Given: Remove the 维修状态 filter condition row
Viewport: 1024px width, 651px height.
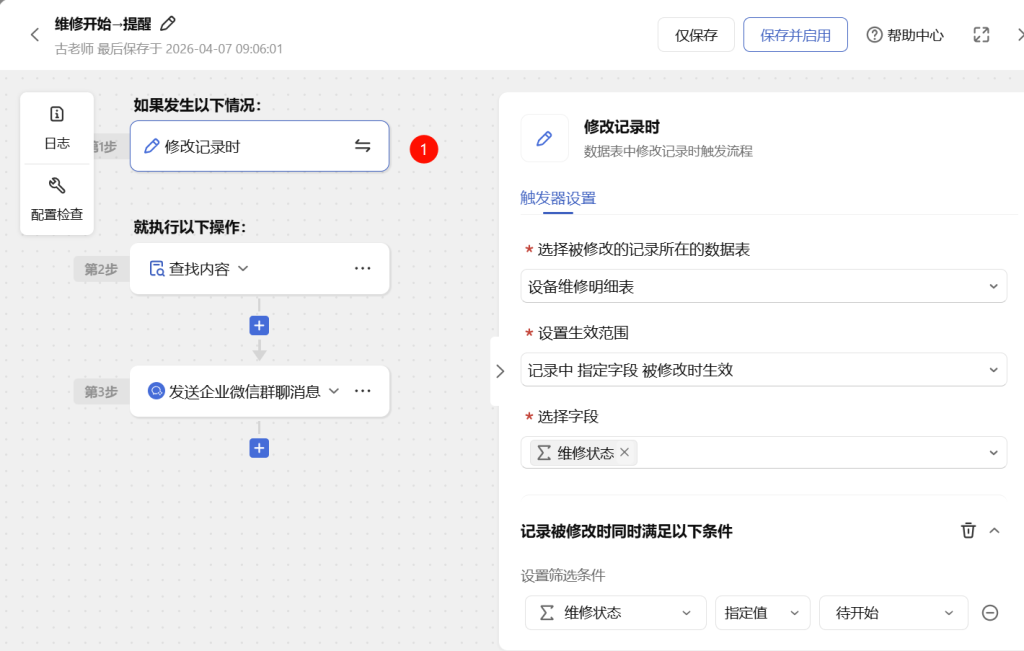Looking at the screenshot, I should 990,612.
